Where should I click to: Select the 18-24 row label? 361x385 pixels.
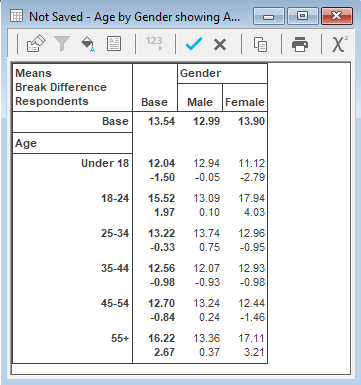point(115,198)
